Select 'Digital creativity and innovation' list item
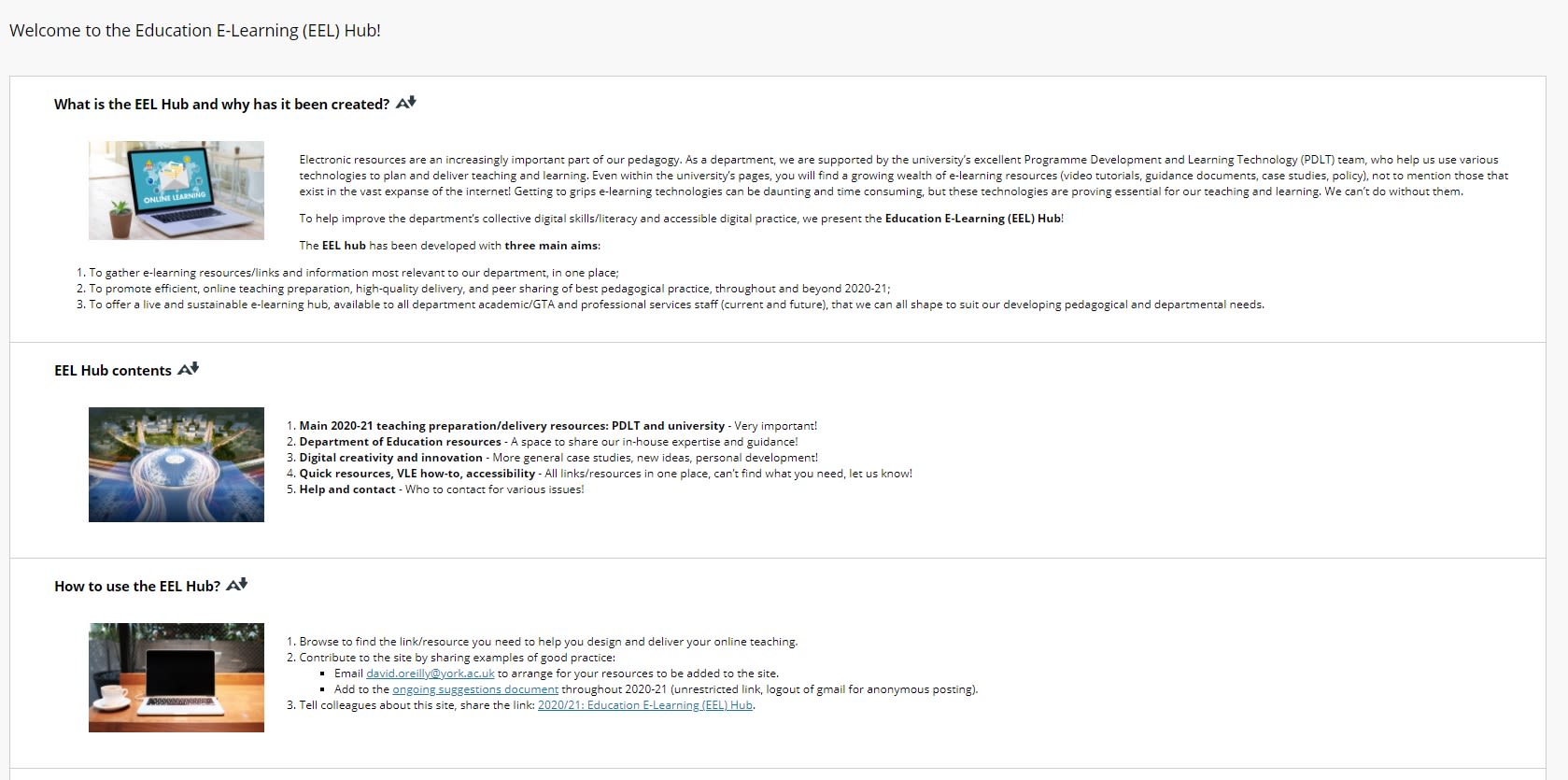The width and height of the screenshot is (1568, 780). pyautogui.click(x=390, y=458)
